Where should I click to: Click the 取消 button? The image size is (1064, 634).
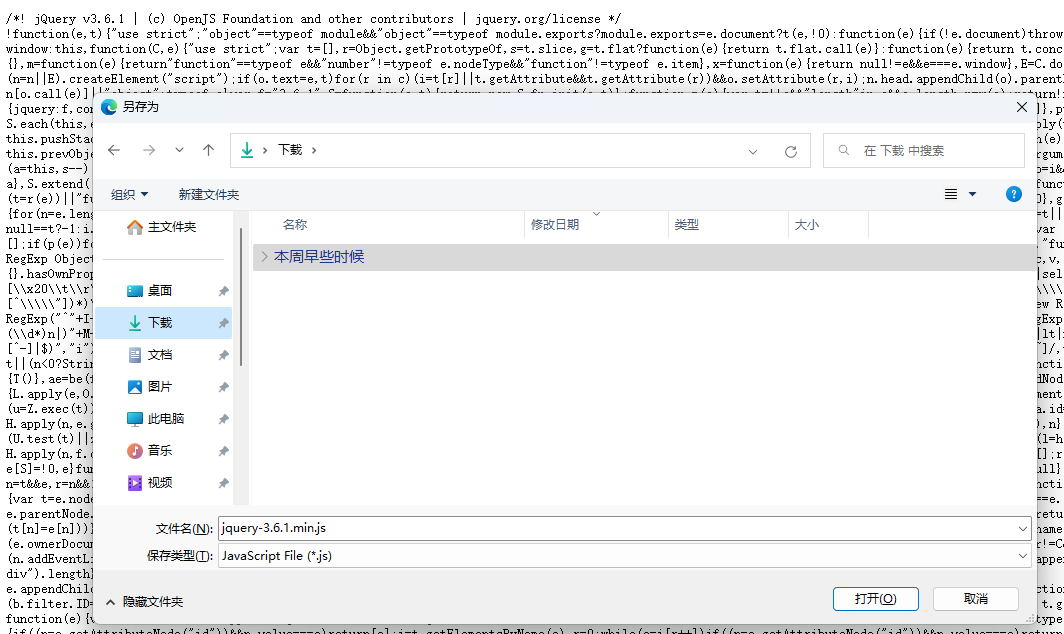tap(975, 599)
